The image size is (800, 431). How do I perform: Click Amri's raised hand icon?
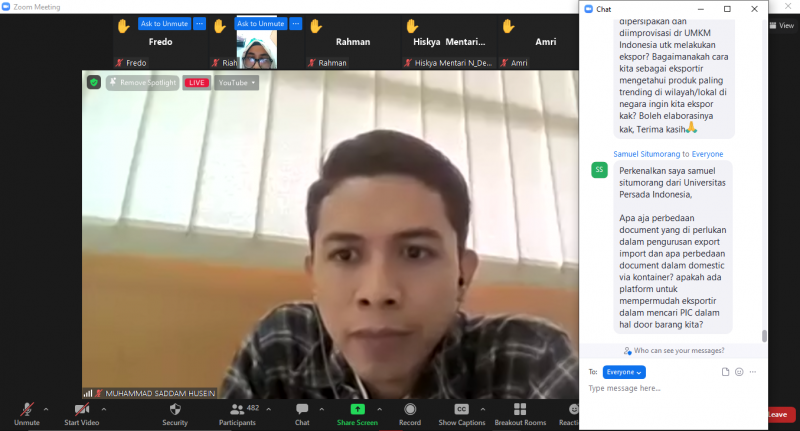pyautogui.click(x=509, y=26)
